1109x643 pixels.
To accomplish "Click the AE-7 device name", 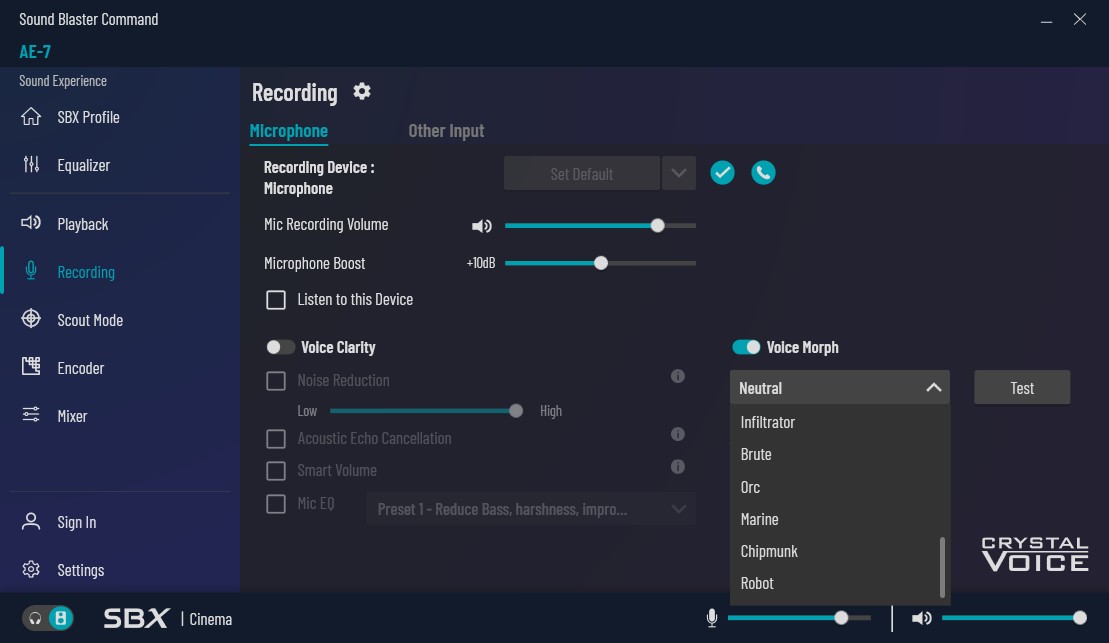I will pos(35,52).
